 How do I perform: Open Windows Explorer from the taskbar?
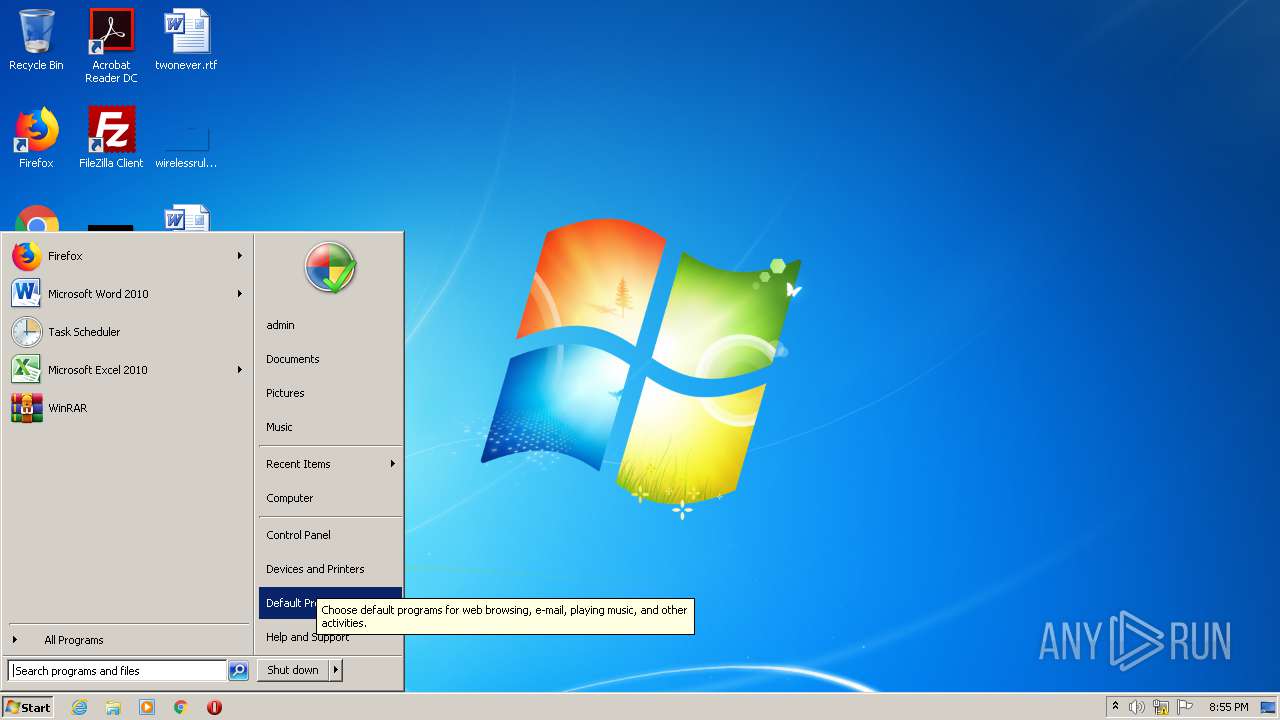pos(113,707)
